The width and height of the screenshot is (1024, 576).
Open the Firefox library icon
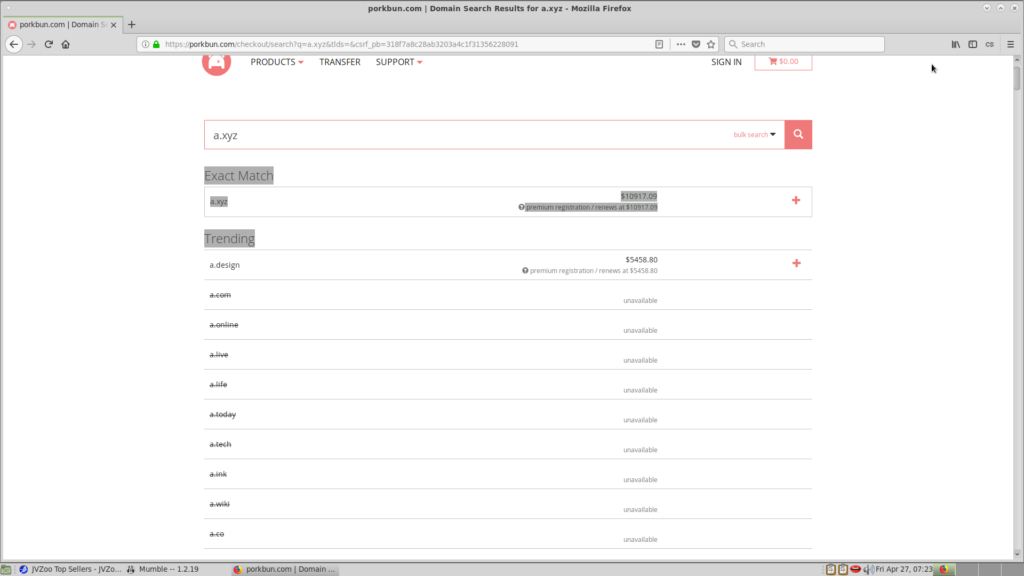pos(955,44)
